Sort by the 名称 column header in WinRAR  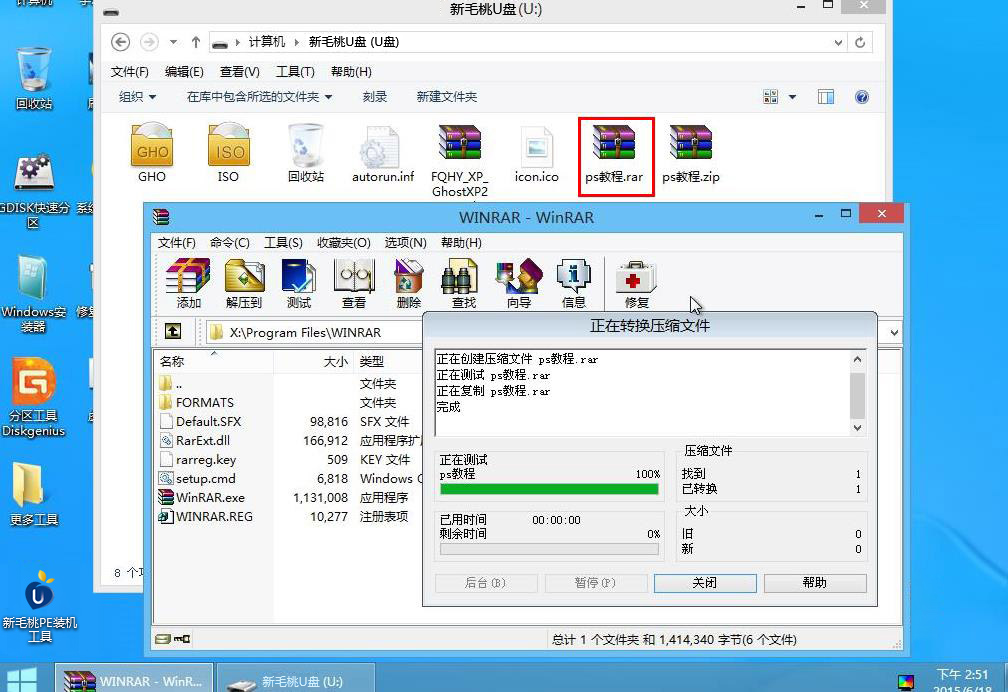click(213, 361)
